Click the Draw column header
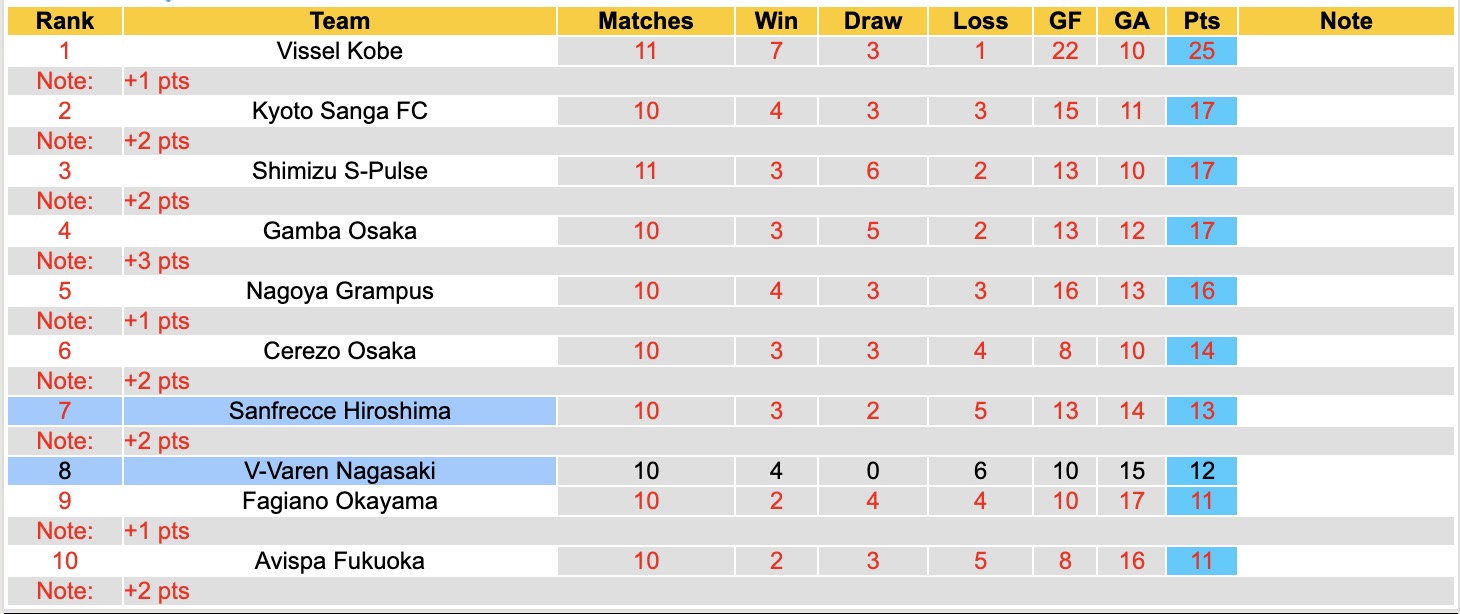The height and width of the screenshot is (614, 1460). pyautogui.click(x=872, y=21)
